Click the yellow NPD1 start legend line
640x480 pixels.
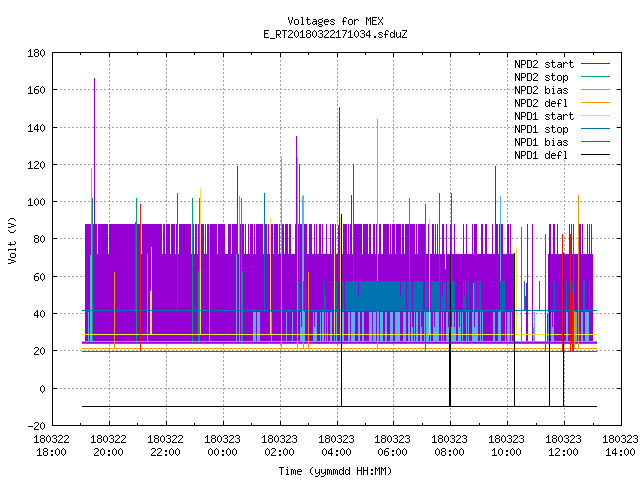coord(595,116)
